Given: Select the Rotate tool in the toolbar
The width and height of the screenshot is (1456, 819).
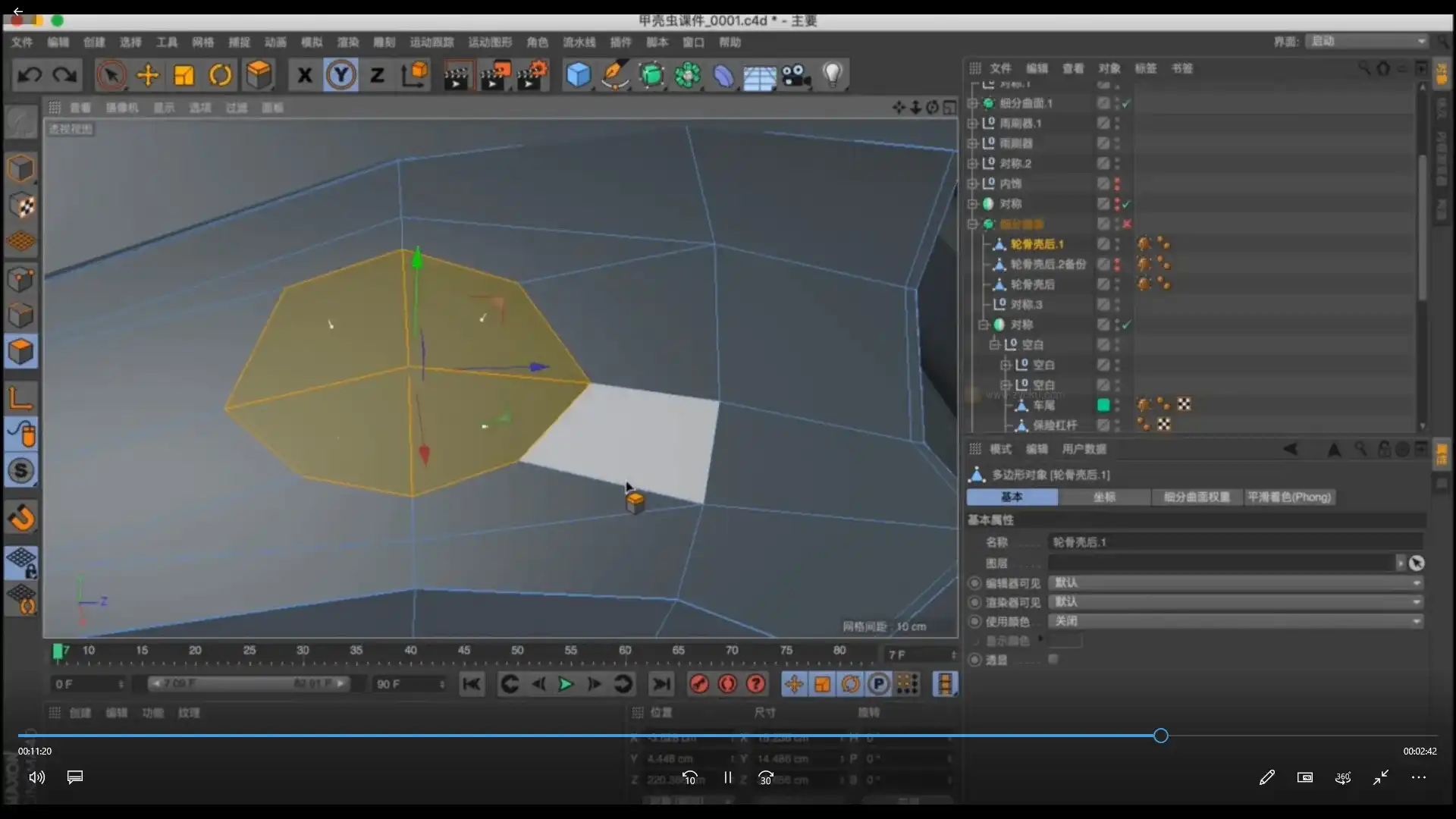Looking at the screenshot, I should coord(221,75).
